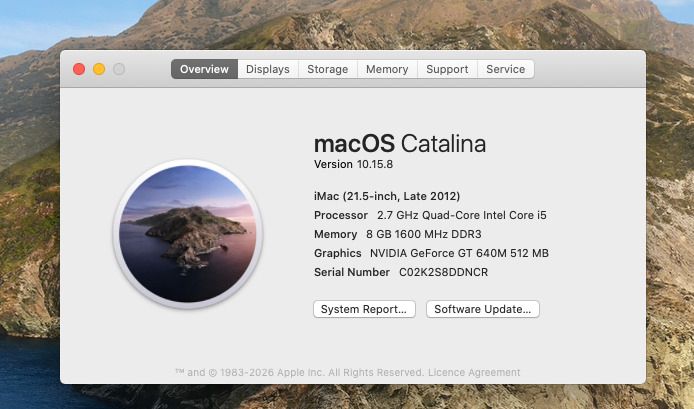Open Software Update...
The height and width of the screenshot is (409, 694).
click(483, 309)
